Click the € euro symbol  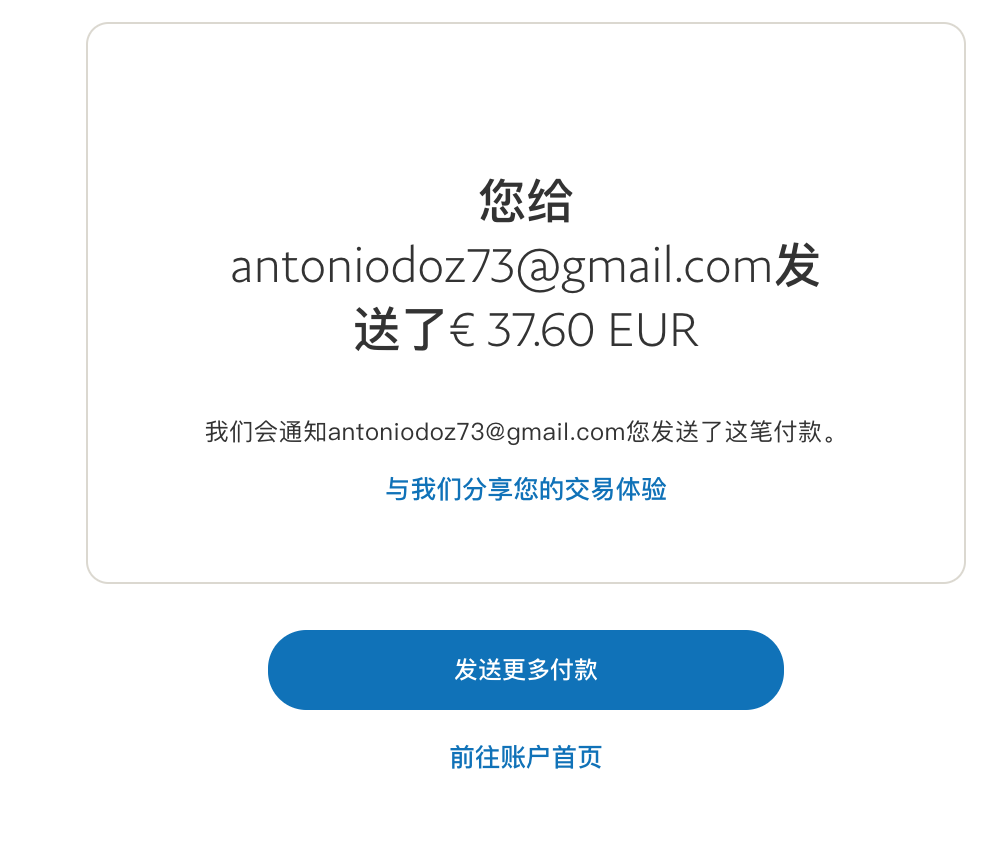click(x=462, y=330)
